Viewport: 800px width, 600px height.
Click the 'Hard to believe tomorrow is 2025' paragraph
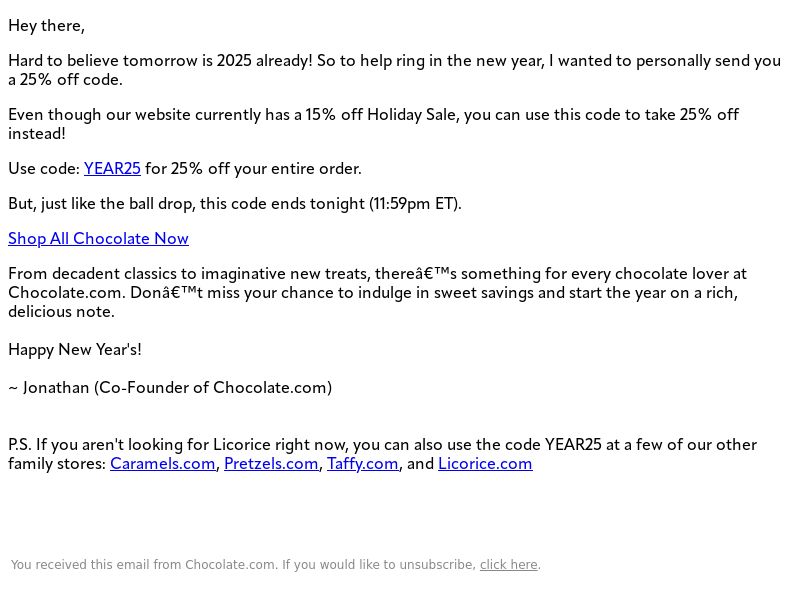pyautogui.click(x=394, y=70)
